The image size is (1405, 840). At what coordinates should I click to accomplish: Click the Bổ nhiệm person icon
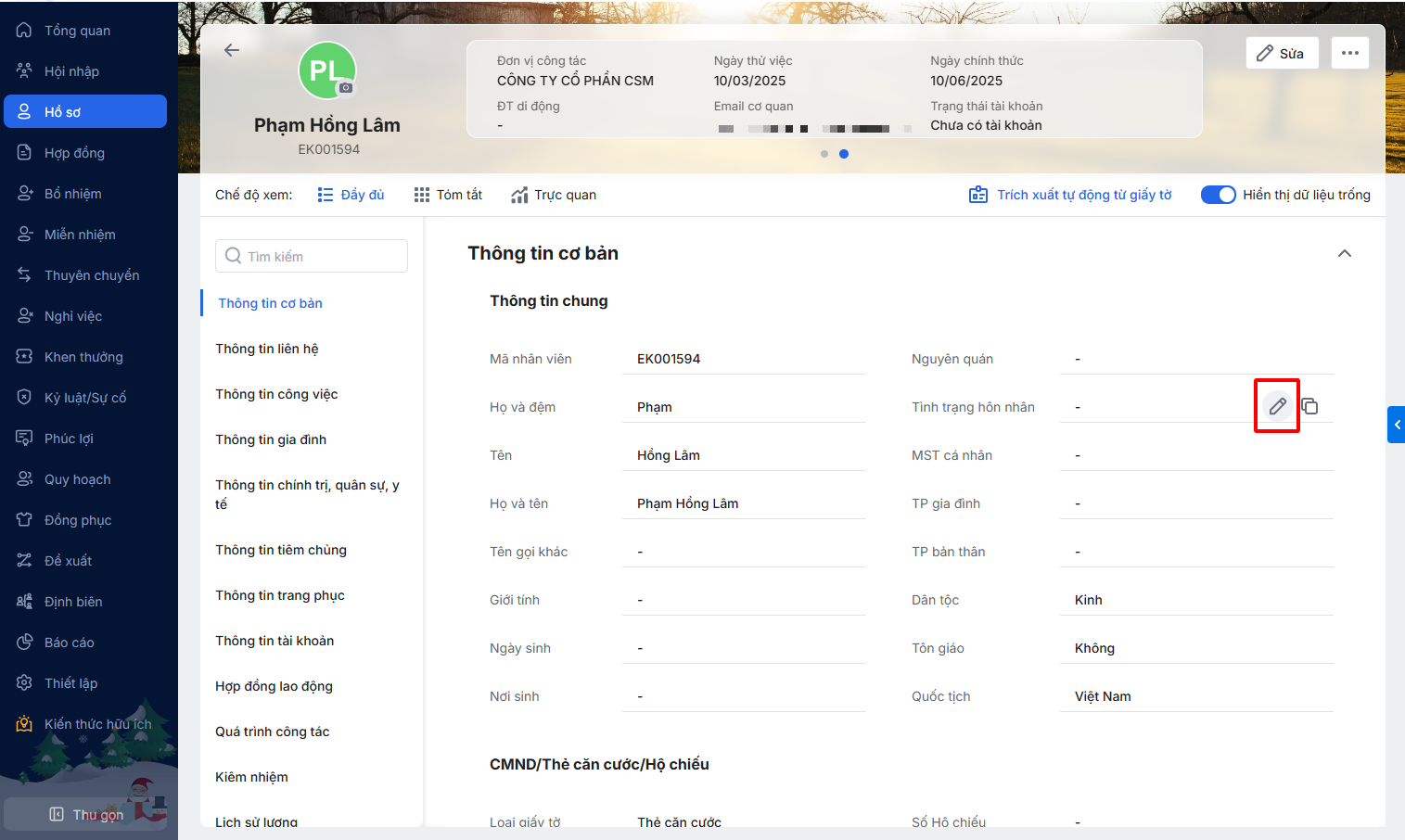[x=24, y=194]
